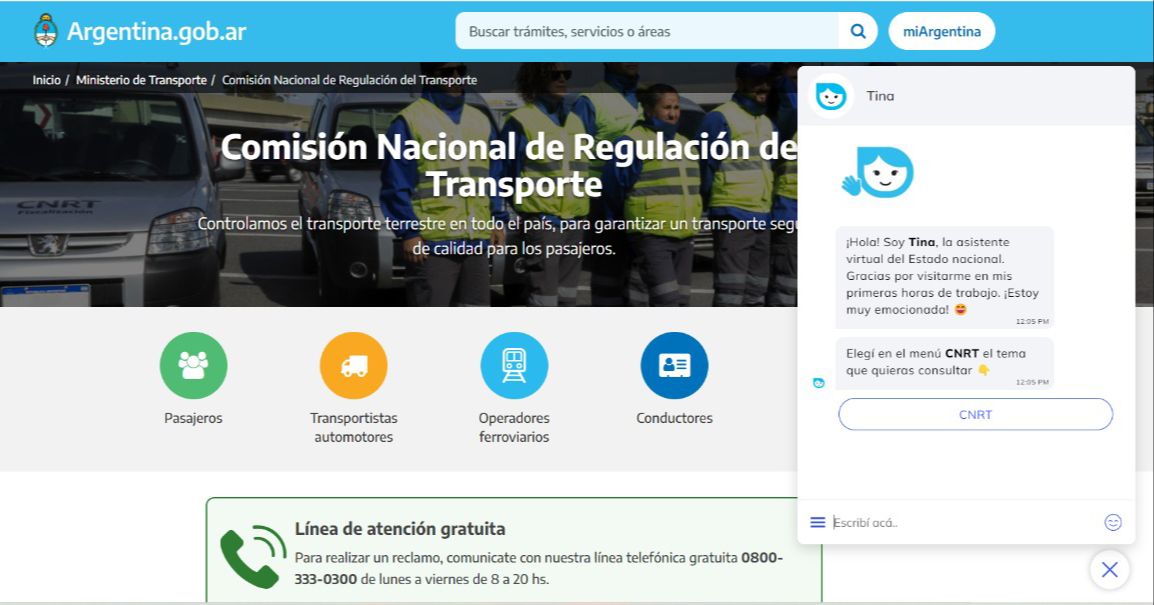Click the chat message field 'Escribí acá'
The image size is (1154, 605).
pos(960,522)
